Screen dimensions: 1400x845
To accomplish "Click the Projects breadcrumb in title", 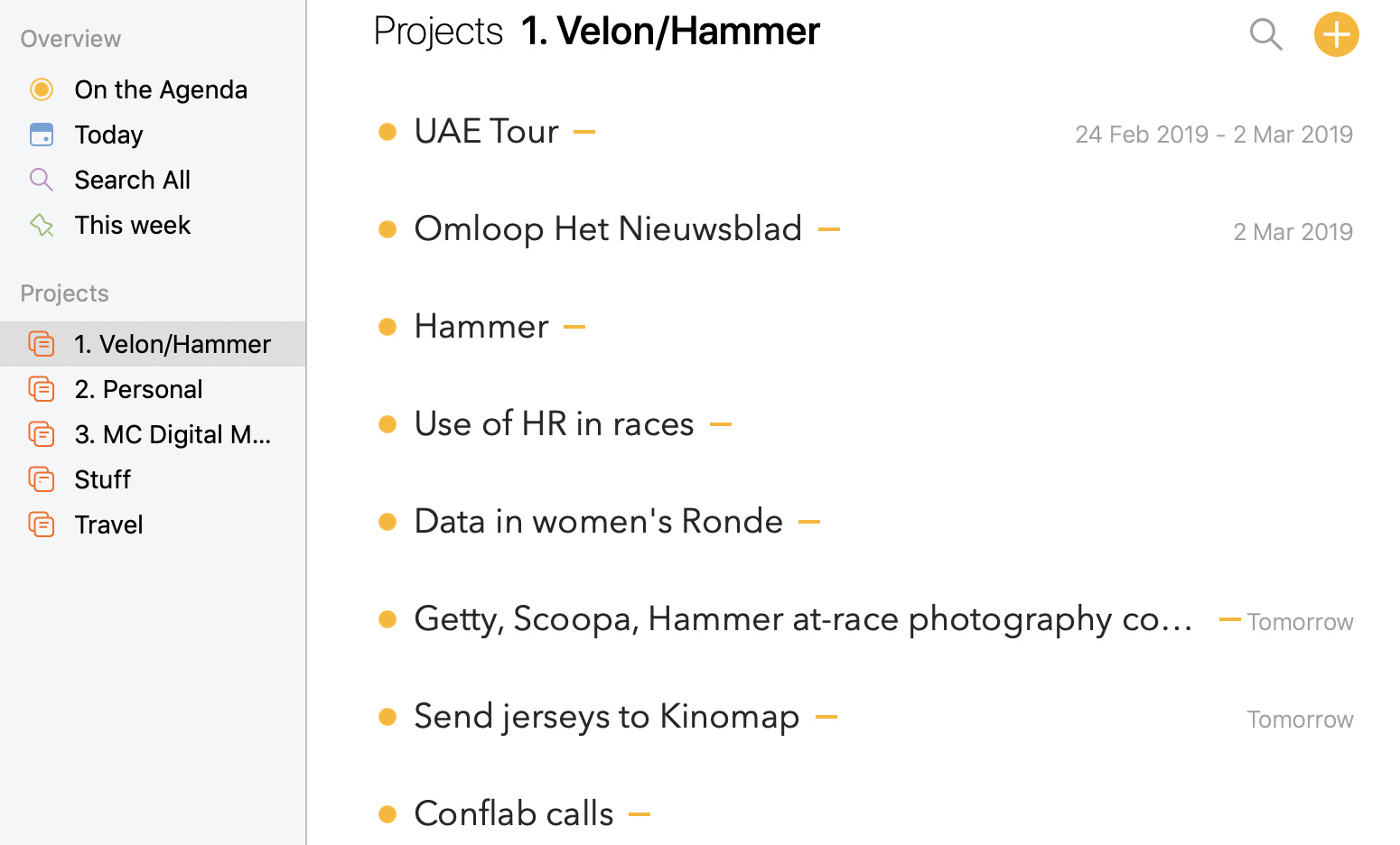I will [438, 32].
